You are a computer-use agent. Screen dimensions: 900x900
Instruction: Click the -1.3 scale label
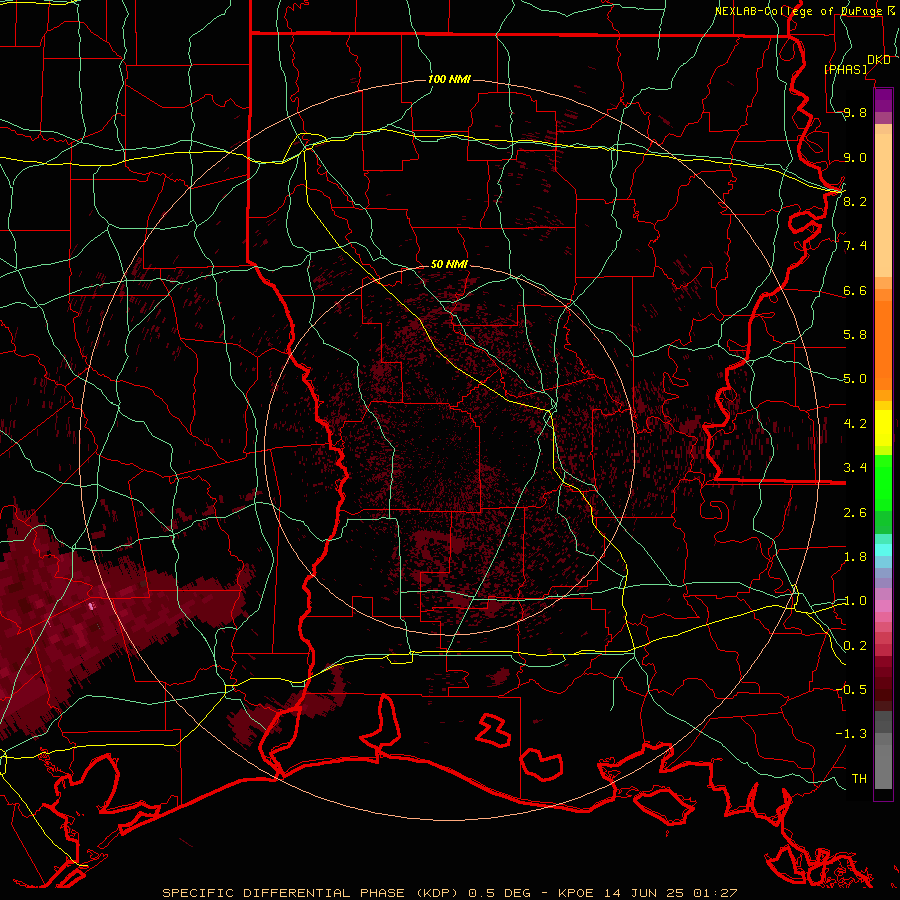851,734
